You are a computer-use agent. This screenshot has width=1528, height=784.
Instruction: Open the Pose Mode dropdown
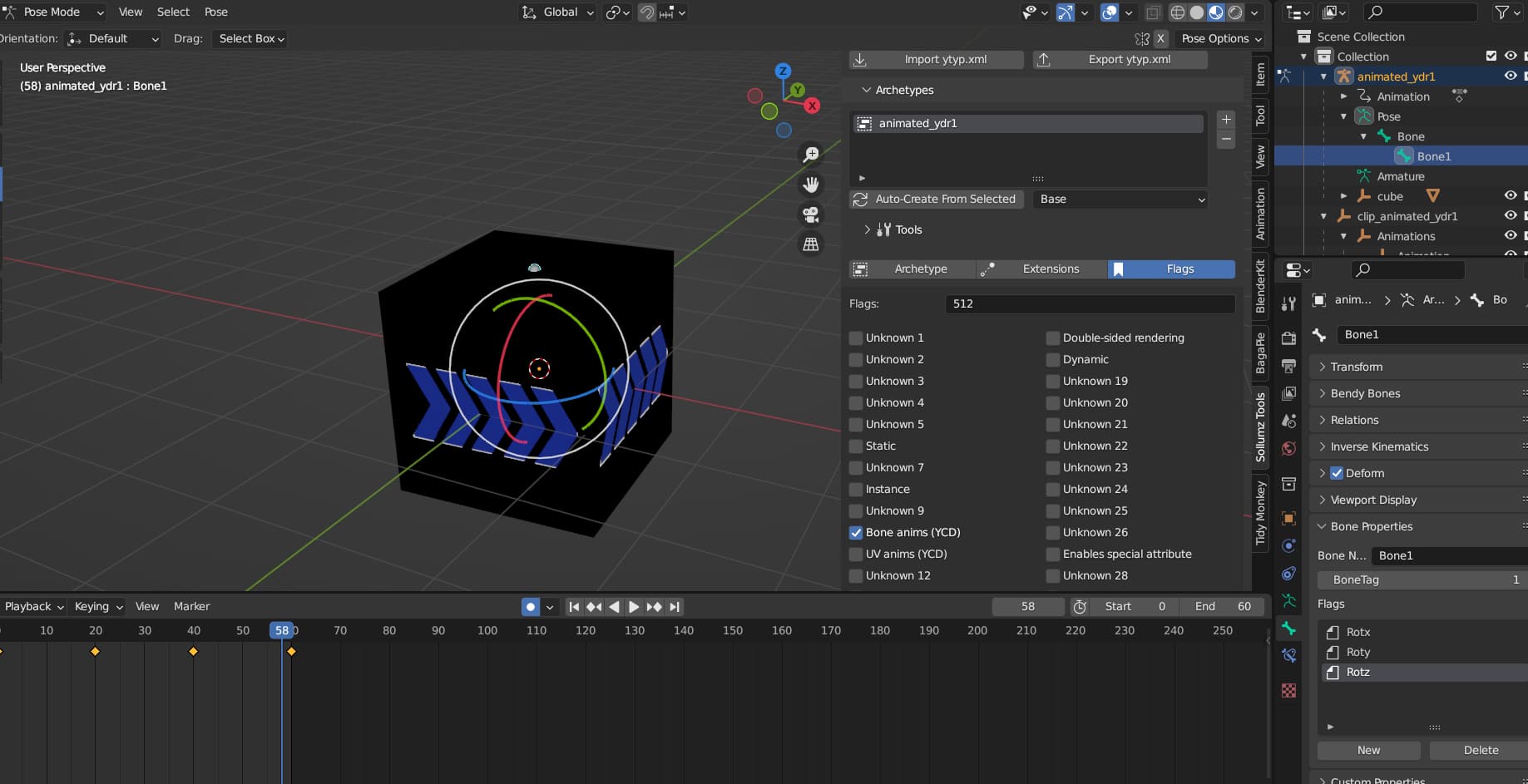55,12
